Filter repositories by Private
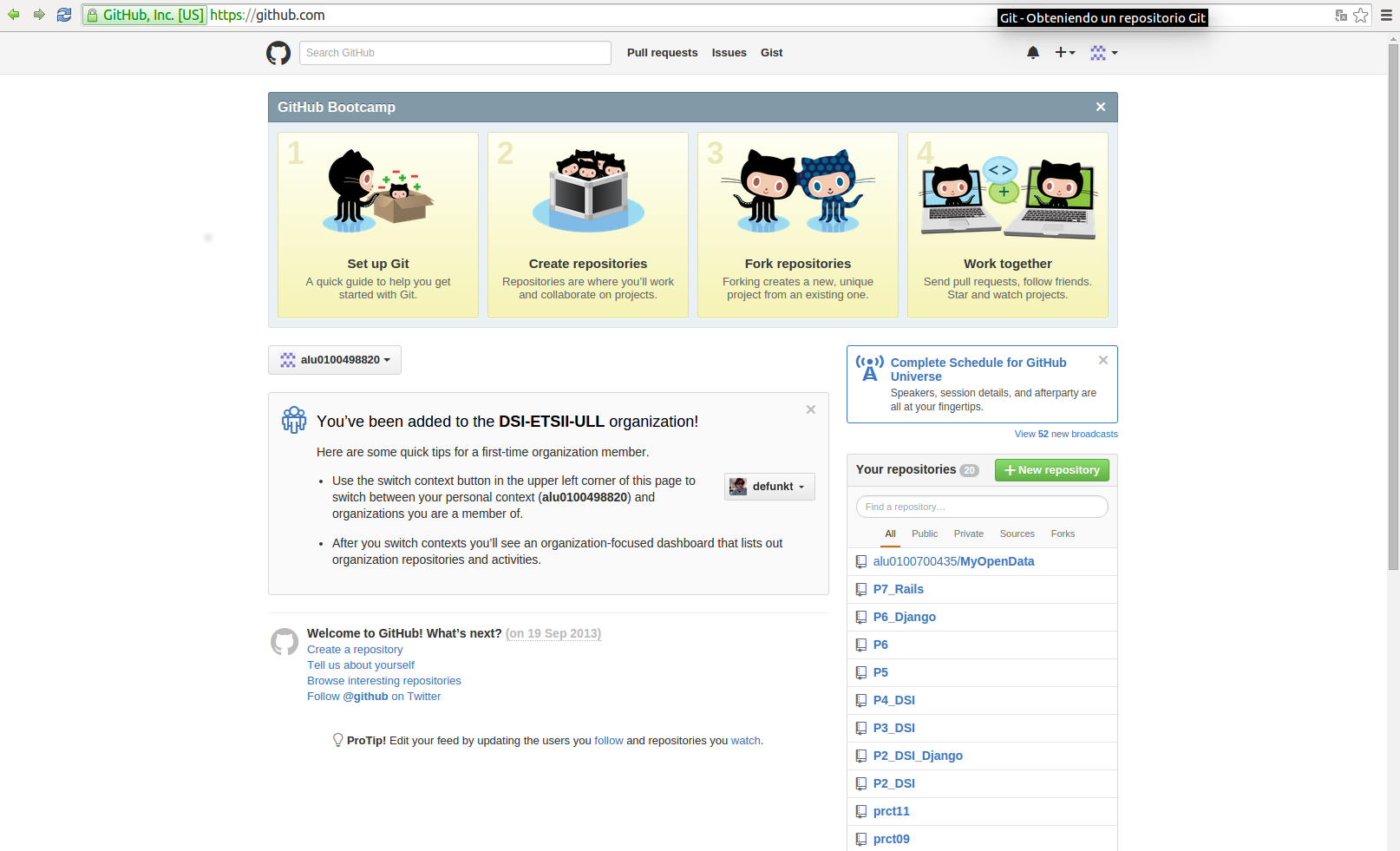The height and width of the screenshot is (851, 1400). [968, 534]
